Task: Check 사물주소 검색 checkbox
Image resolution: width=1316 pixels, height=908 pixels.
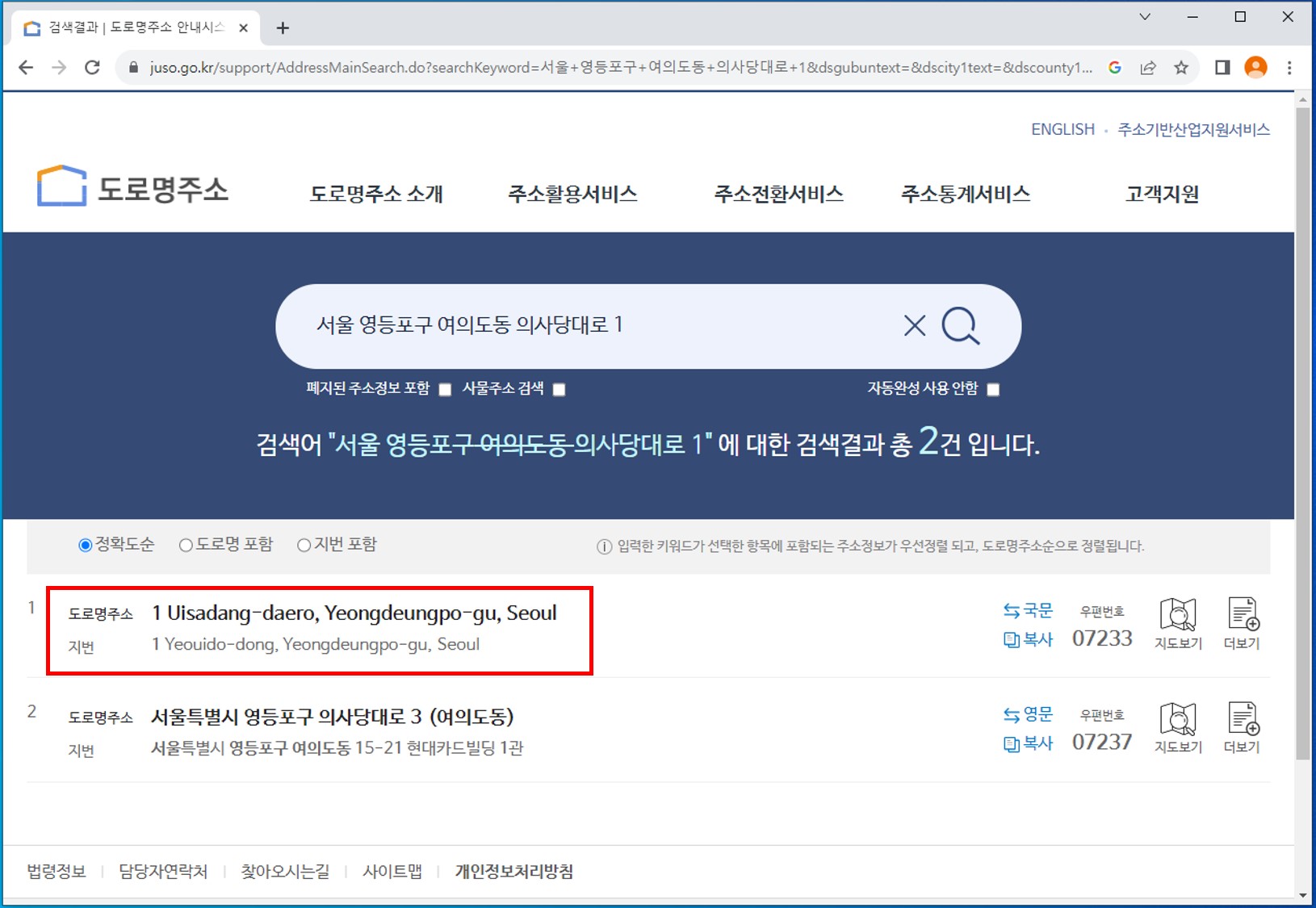Action: click(559, 390)
